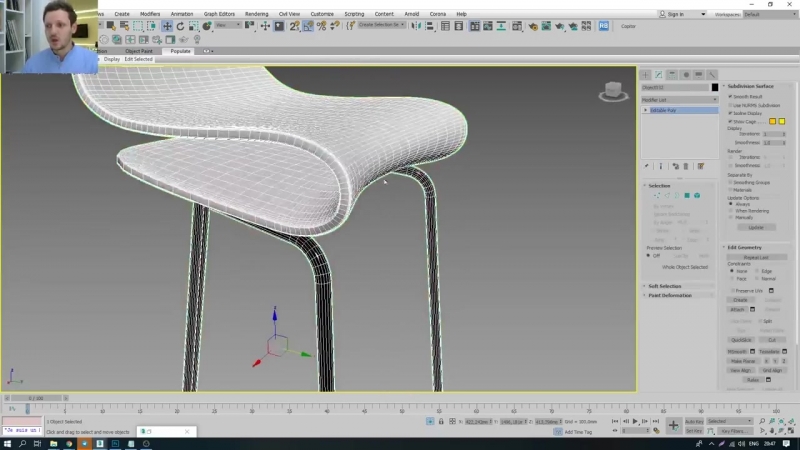Open the Graph Editors menu
This screenshot has width=800, height=450.
(219, 14)
